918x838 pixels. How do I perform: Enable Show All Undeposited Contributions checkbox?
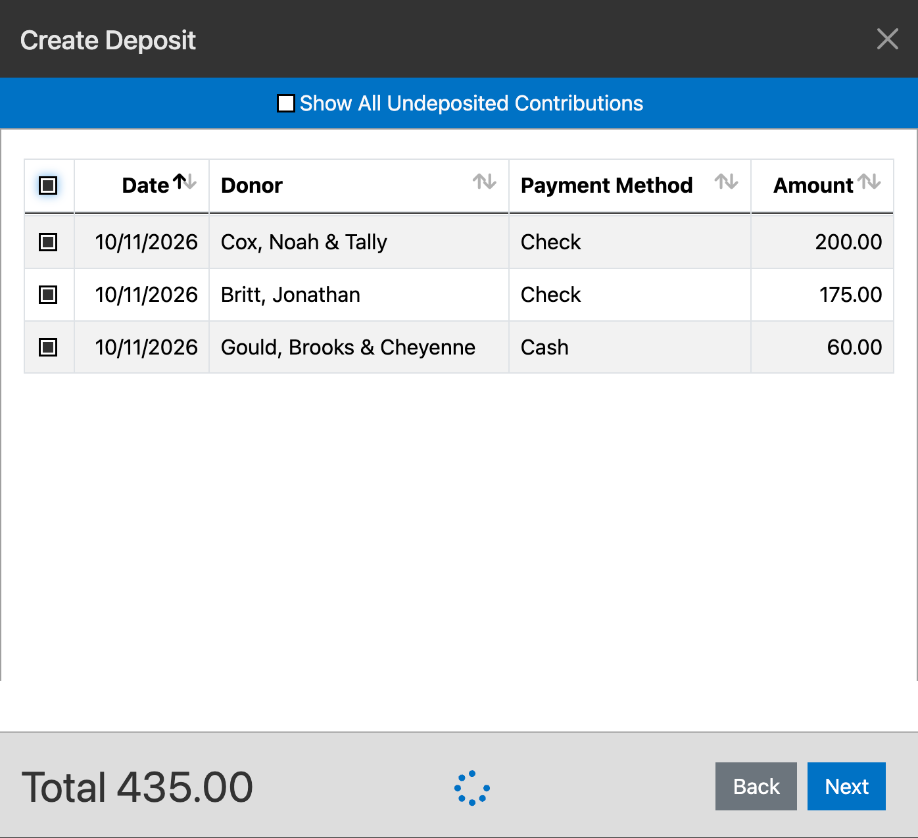coord(286,104)
